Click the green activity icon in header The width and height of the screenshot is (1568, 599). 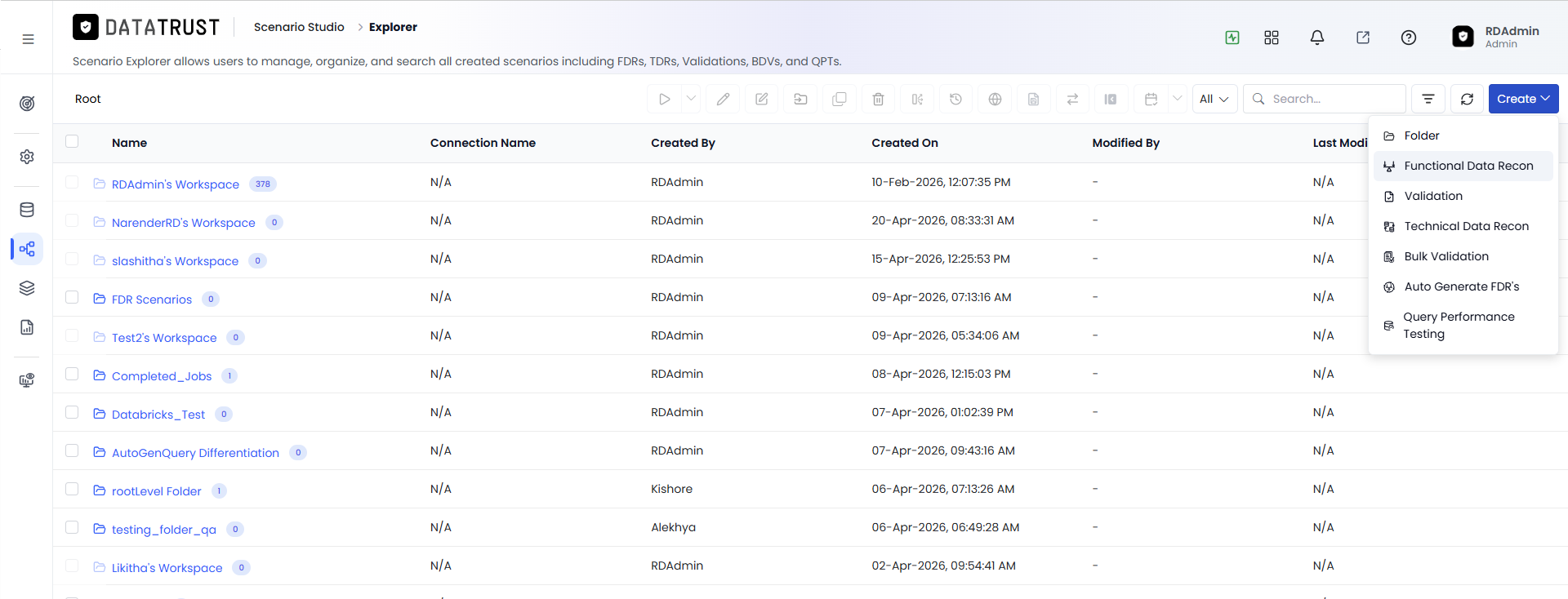point(1232,38)
